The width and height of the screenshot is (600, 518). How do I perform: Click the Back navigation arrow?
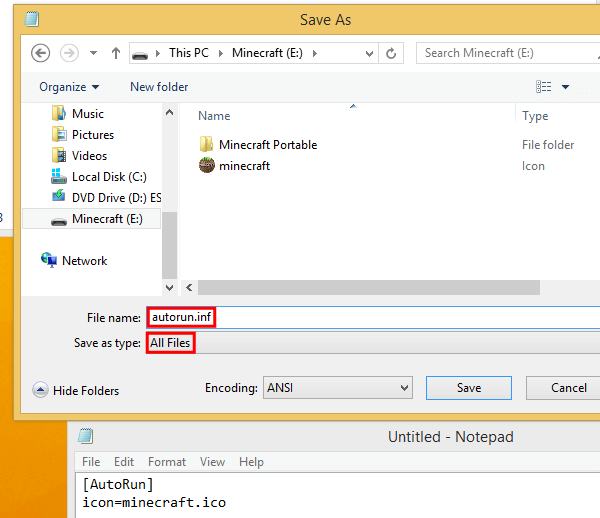pos(40,53)
